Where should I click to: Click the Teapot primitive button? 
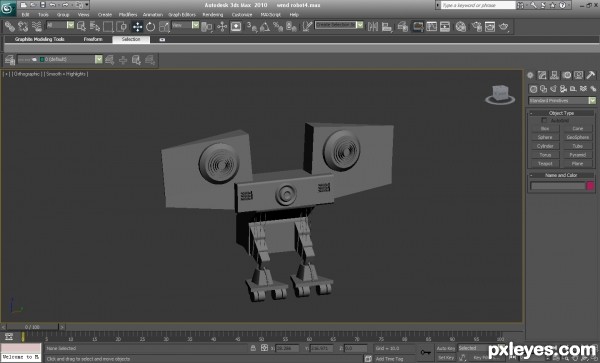545,164
